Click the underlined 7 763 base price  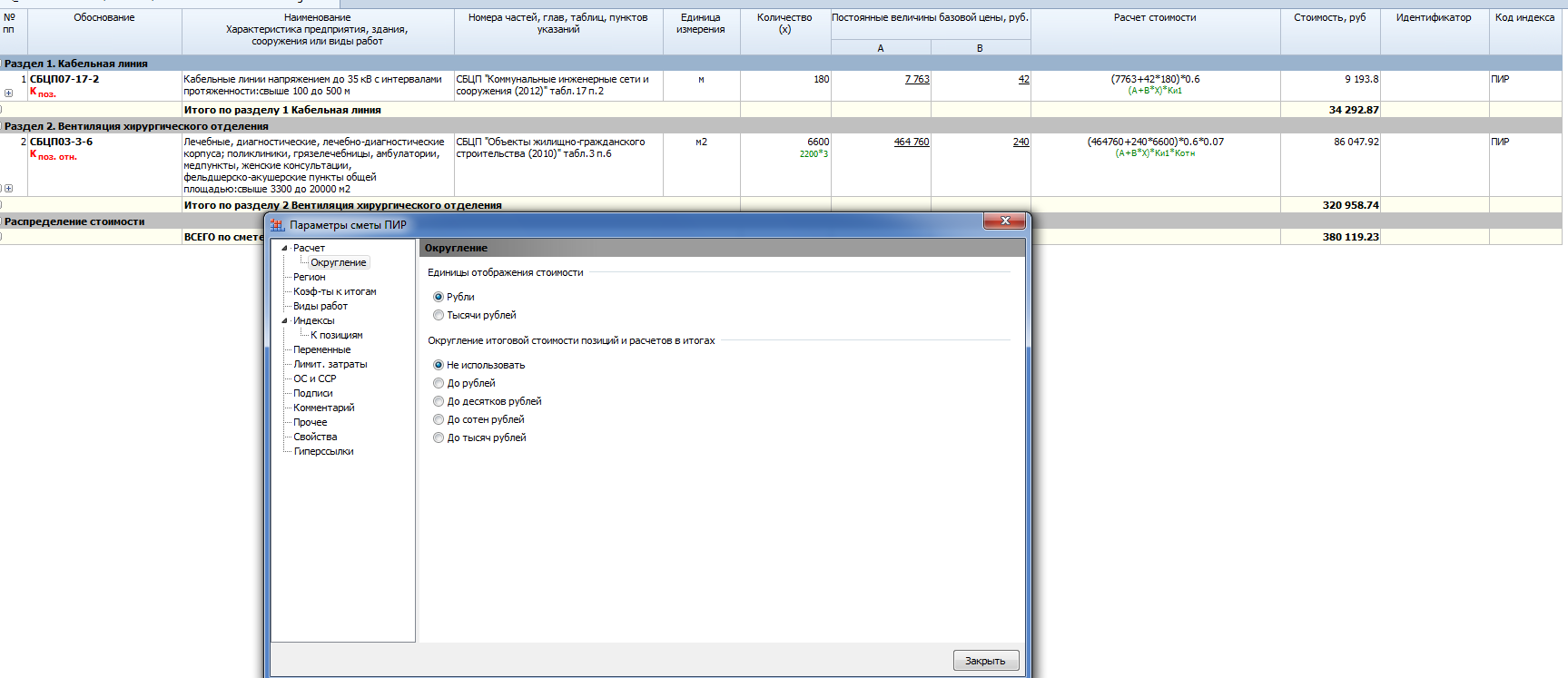click(917, 79)
